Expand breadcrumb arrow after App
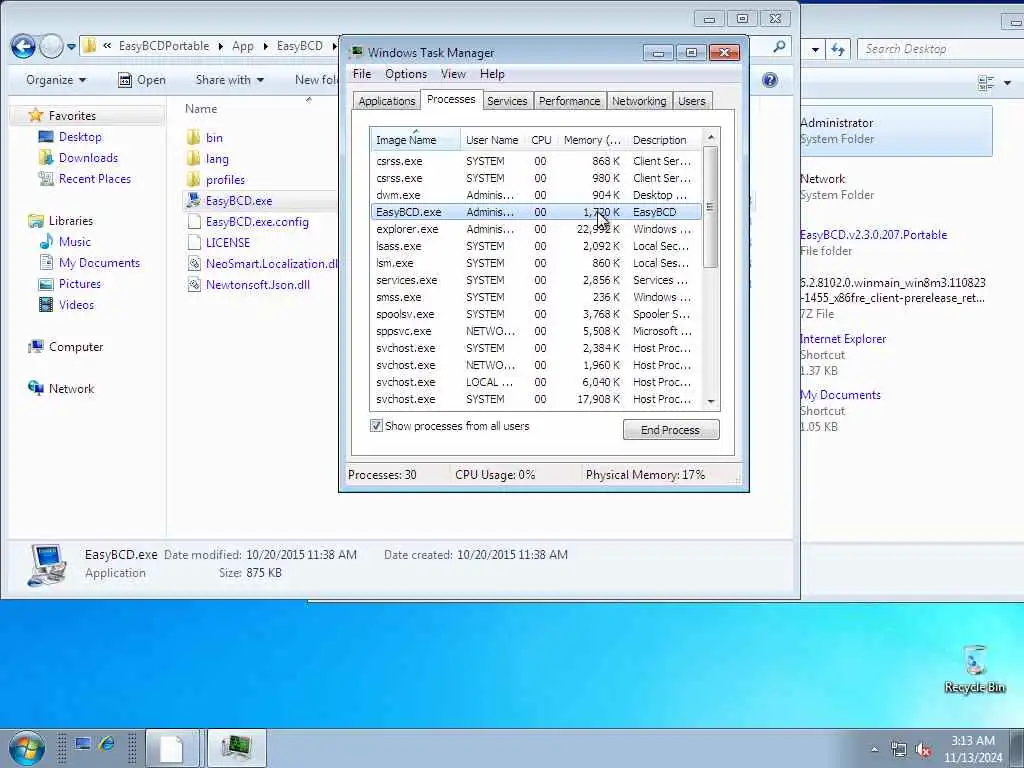 tap(266, 46)
